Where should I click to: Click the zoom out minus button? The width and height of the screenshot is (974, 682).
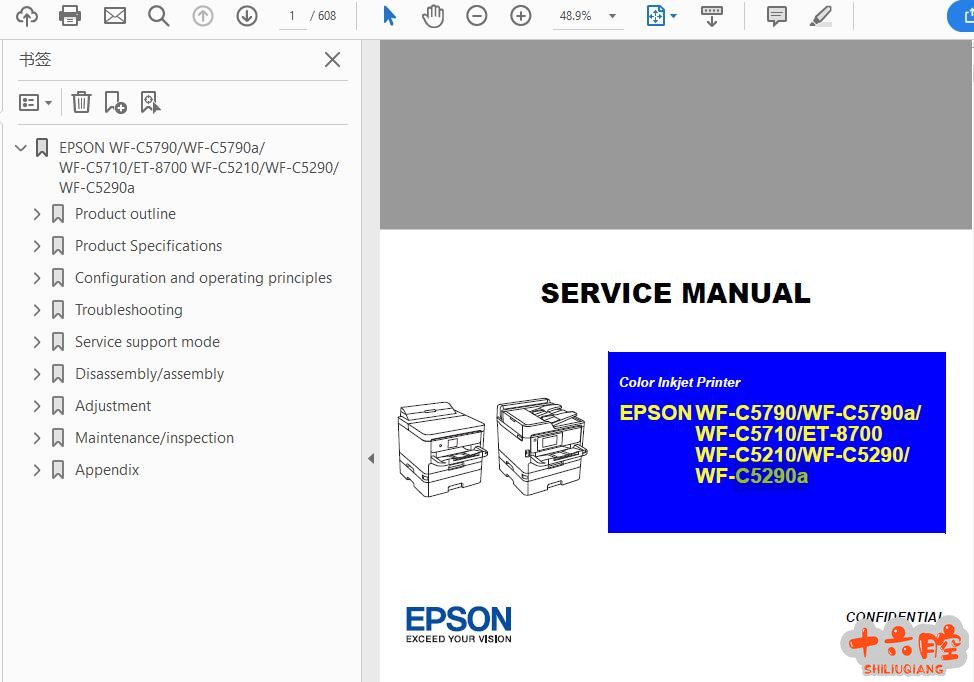pos(477,16)
